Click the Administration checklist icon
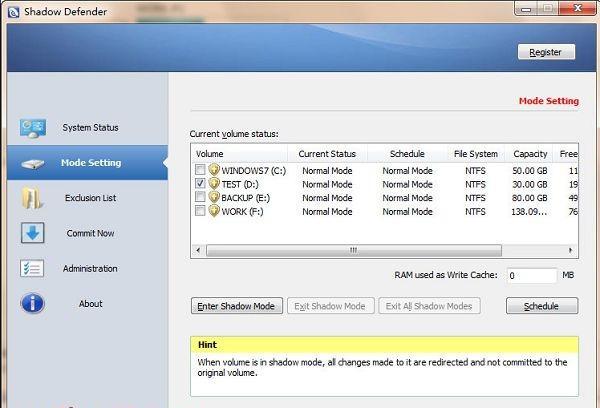This screenshot has height=408, width=600. pos(32,268)
